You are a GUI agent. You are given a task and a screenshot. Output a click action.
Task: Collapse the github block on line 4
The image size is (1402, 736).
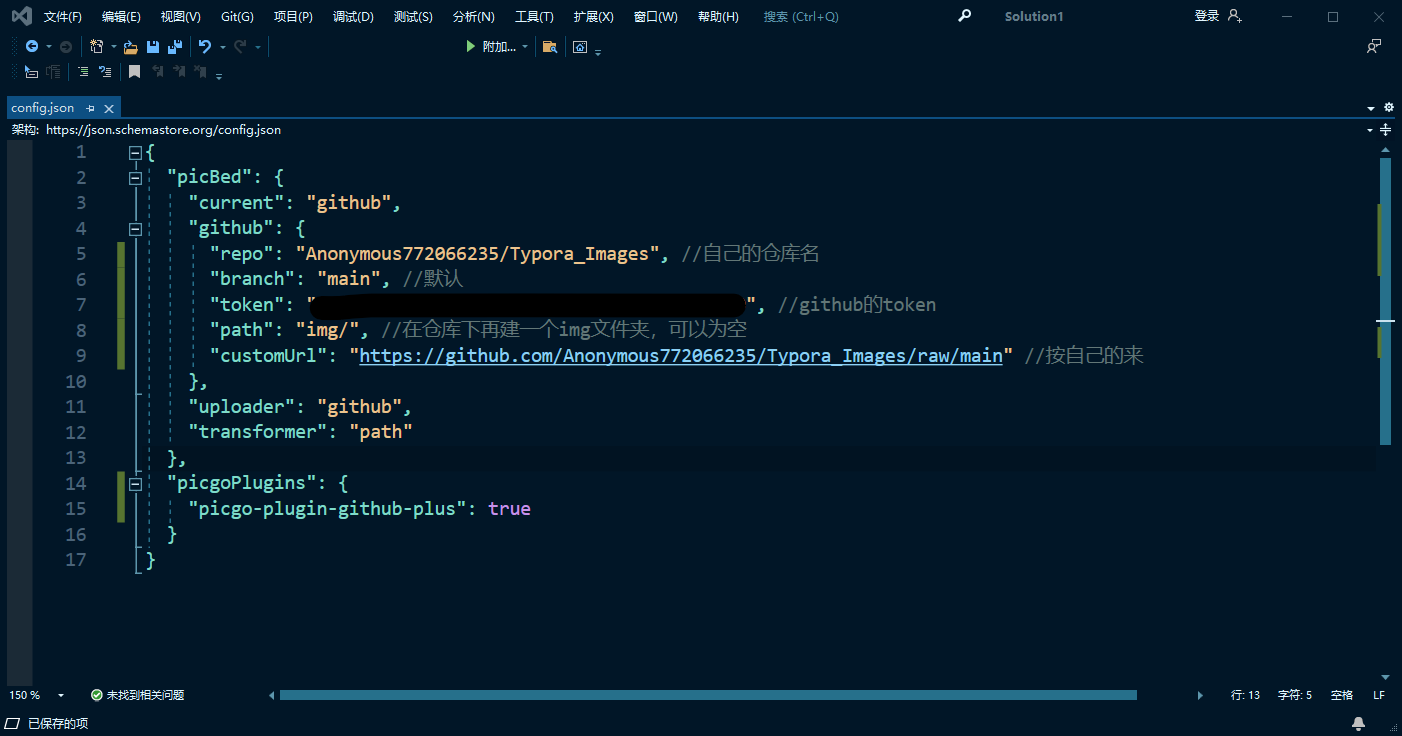[135, 229]
